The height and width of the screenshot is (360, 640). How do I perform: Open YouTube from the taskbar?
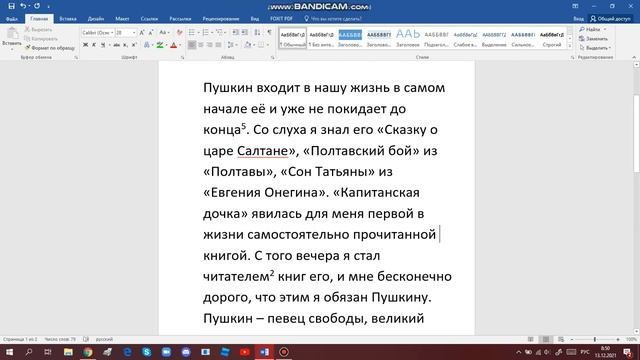pyautogui.click(x=245, y=352)
